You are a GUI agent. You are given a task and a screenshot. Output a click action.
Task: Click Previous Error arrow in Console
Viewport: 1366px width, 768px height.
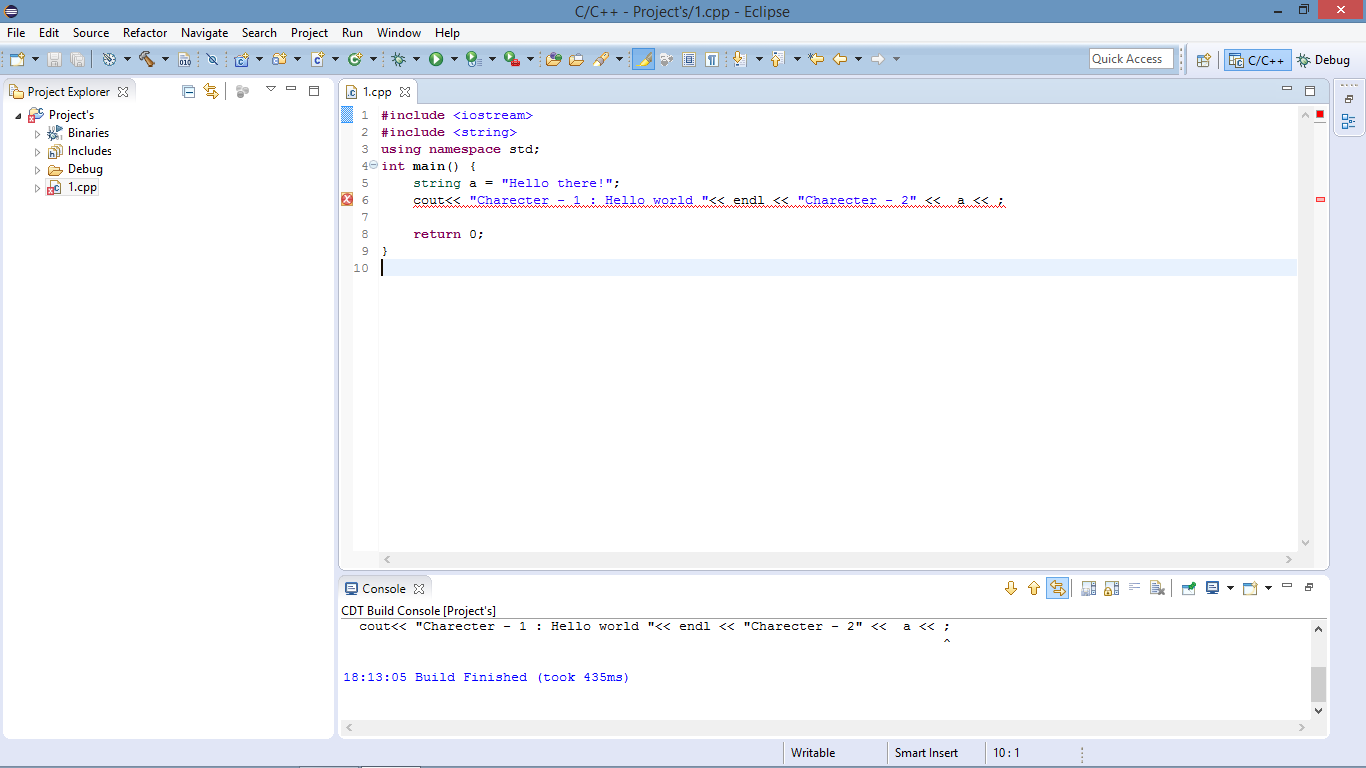[1034, 588]
